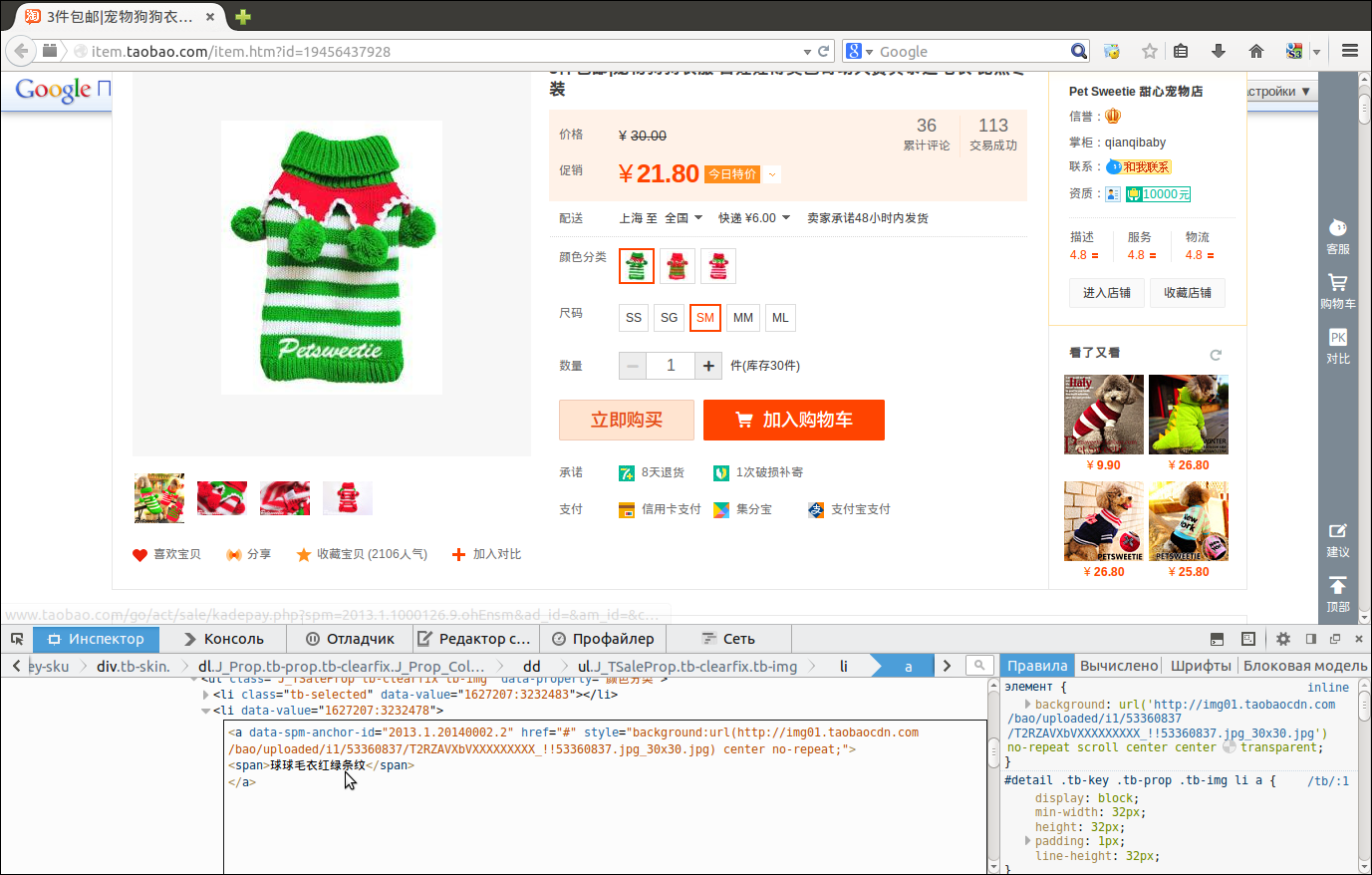The height and width of the screenshot is (875, 1372).
Task: Click the search icon in the inspector breadcrumbs
Action: click(979, 665)
